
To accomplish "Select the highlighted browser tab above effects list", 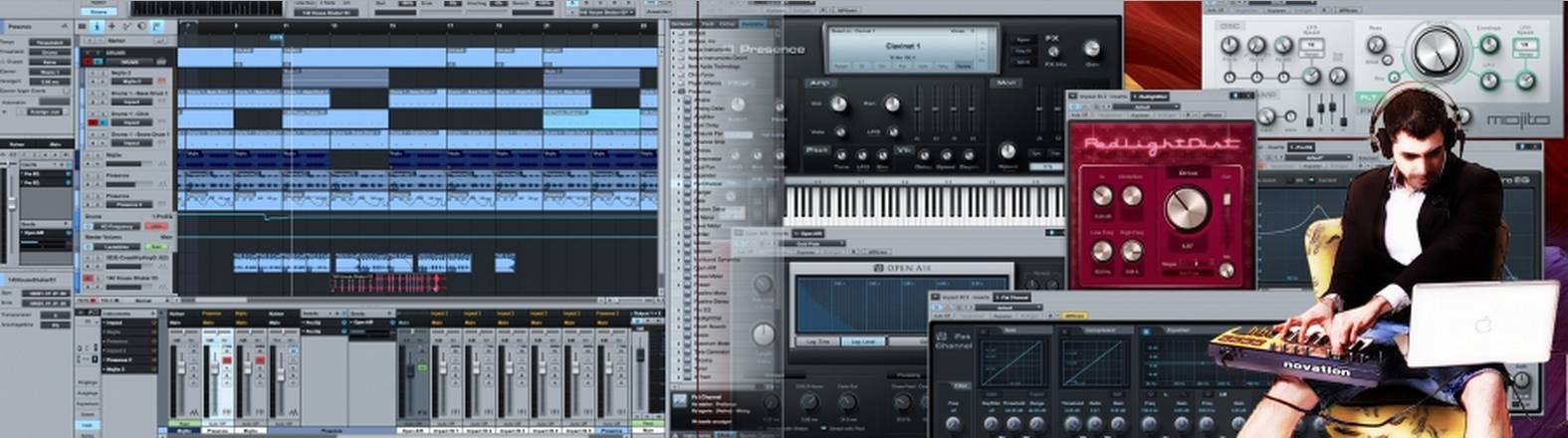I will click(753, 23).
